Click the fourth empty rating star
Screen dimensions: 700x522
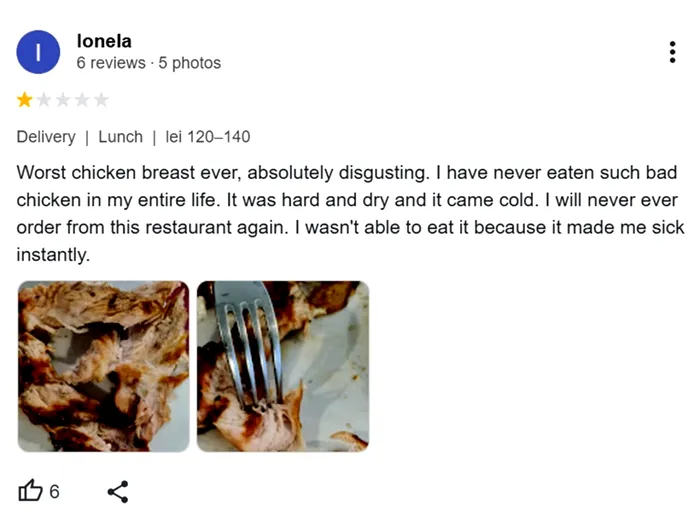pos(81,100)
